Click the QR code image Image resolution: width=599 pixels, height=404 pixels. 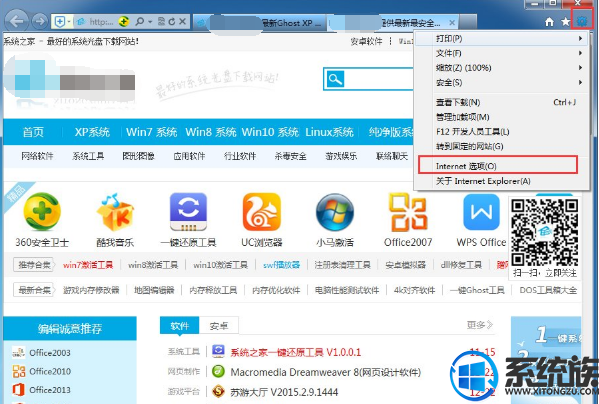[x=544, y=232]
